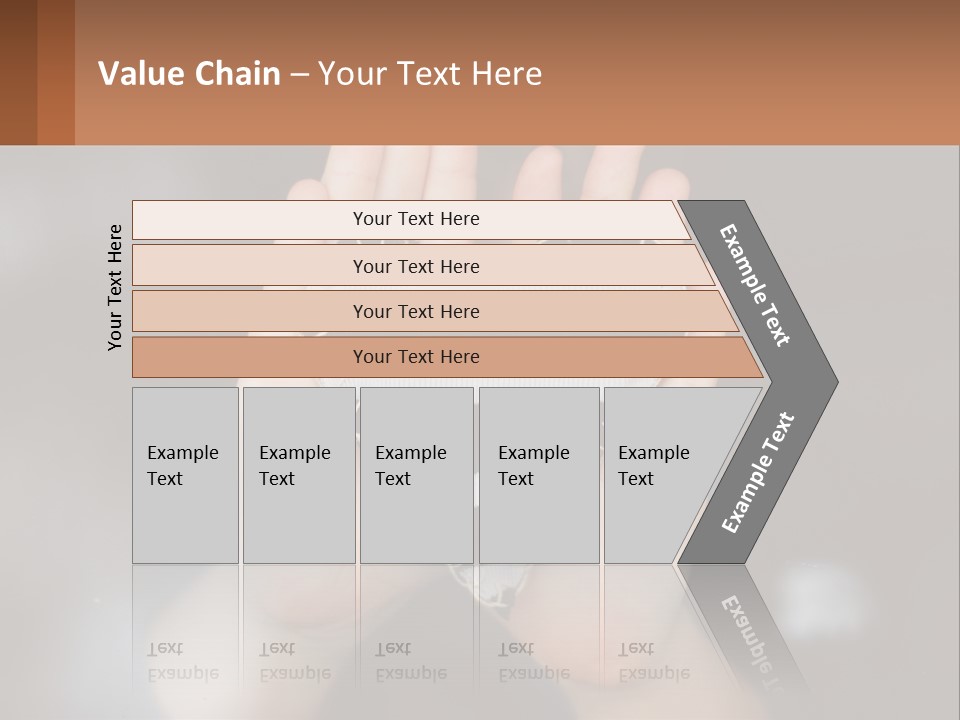Select the fifth pointed "Example Text" box
Image resolution: width=960 pixels, height=720 pixels.
coord(660,474)
